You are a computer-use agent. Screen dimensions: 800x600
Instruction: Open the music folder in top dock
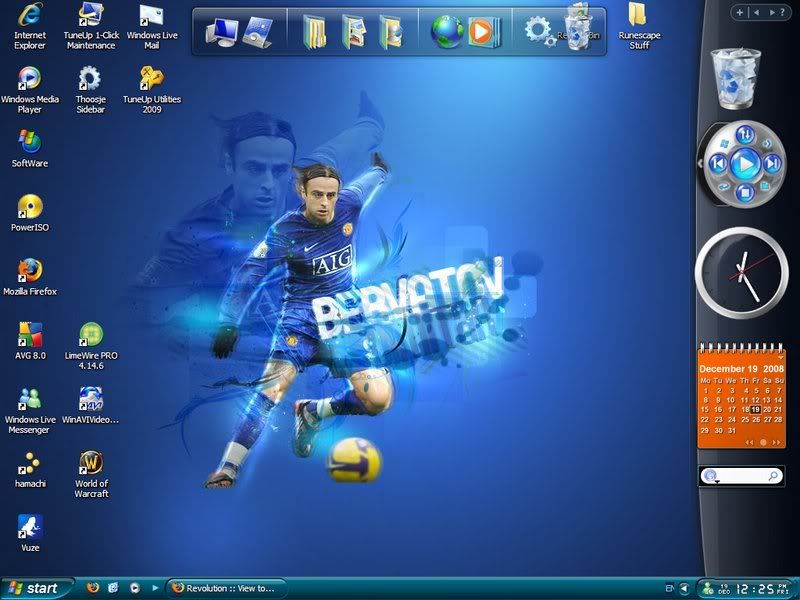(x=390, y=32)
